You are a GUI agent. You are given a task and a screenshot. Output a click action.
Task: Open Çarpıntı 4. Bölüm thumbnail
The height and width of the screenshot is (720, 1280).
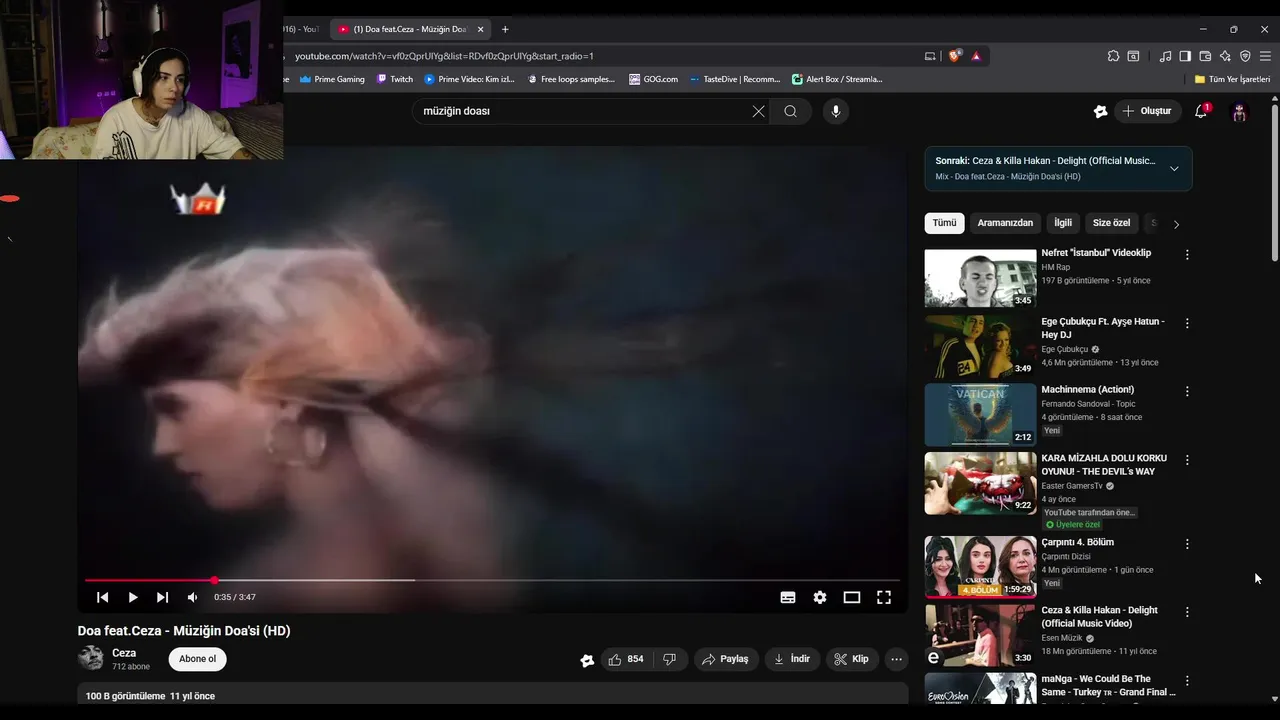click(980, 566)
